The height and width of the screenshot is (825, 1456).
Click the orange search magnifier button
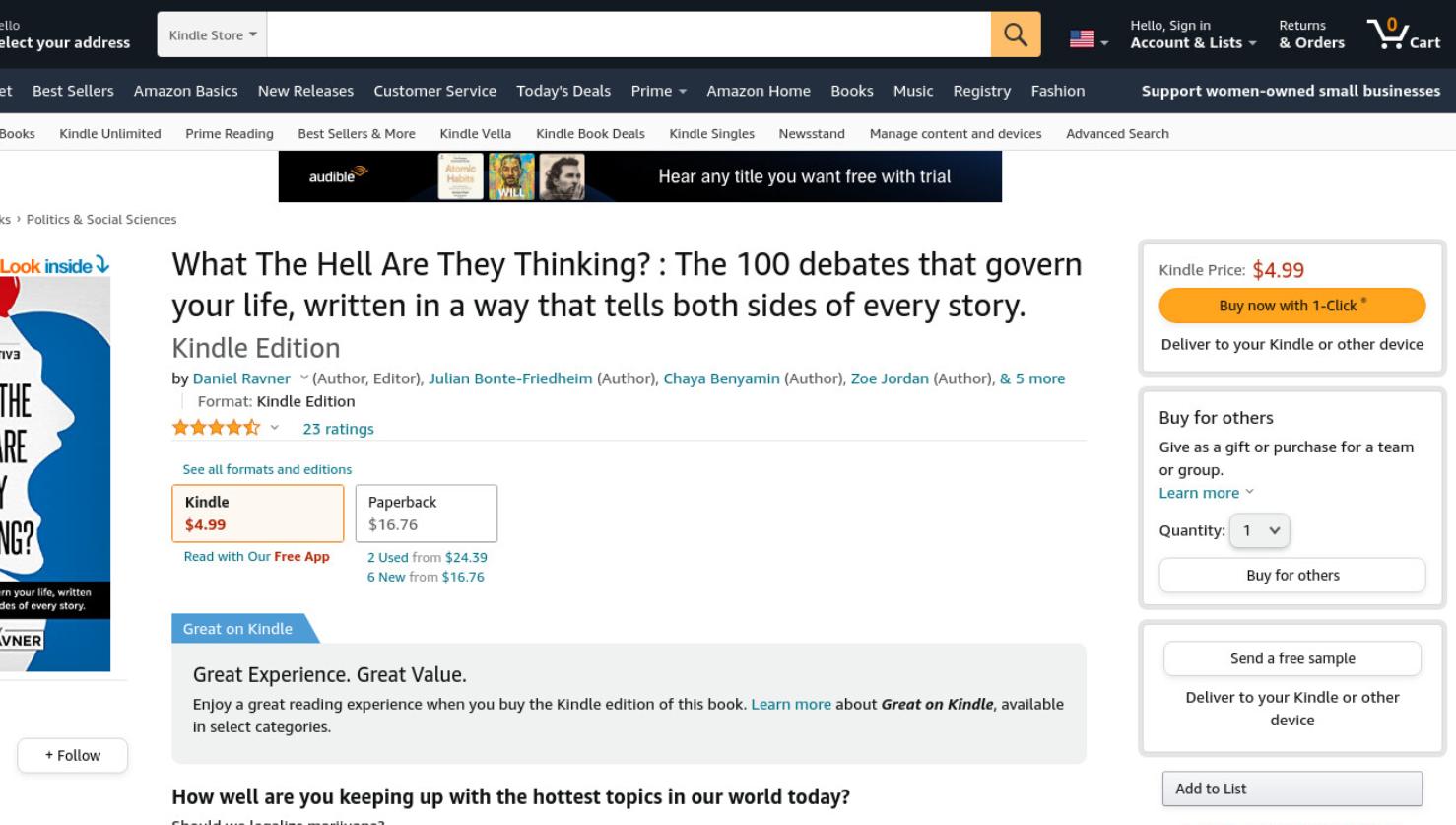[1016, 34]
